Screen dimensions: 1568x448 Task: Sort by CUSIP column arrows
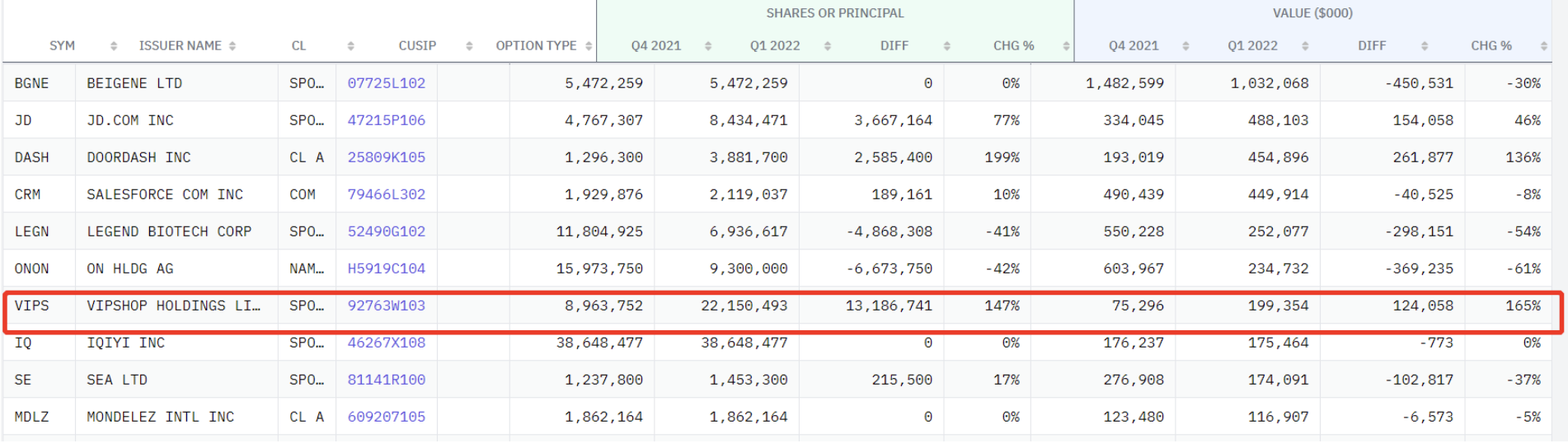click(x=469, y=46)
